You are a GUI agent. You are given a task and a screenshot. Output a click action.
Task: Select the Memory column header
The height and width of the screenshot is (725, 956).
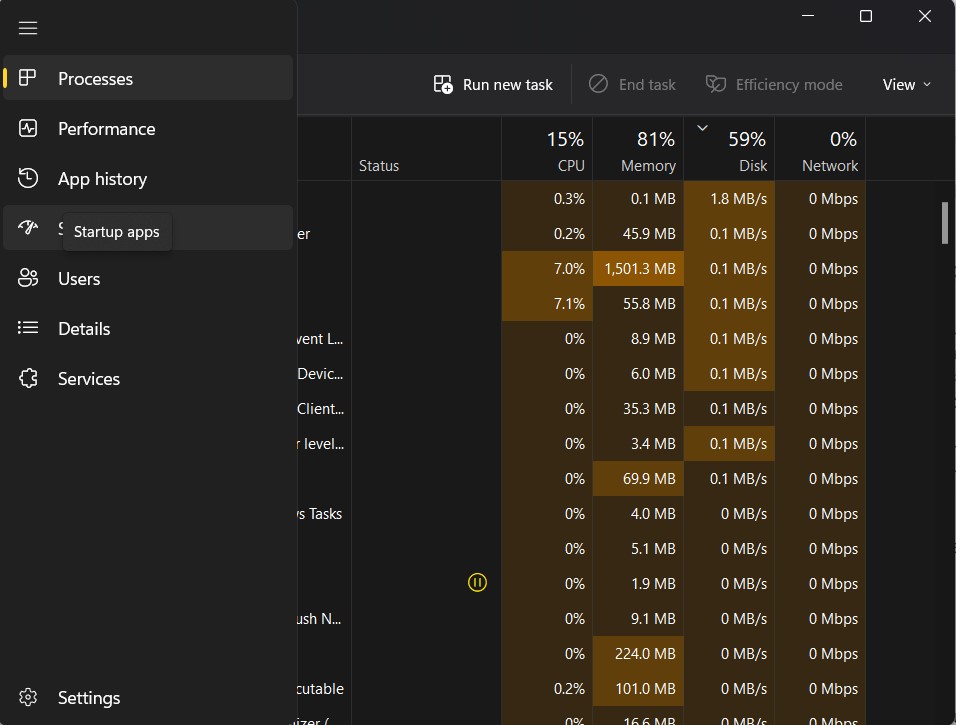[638, 148]
